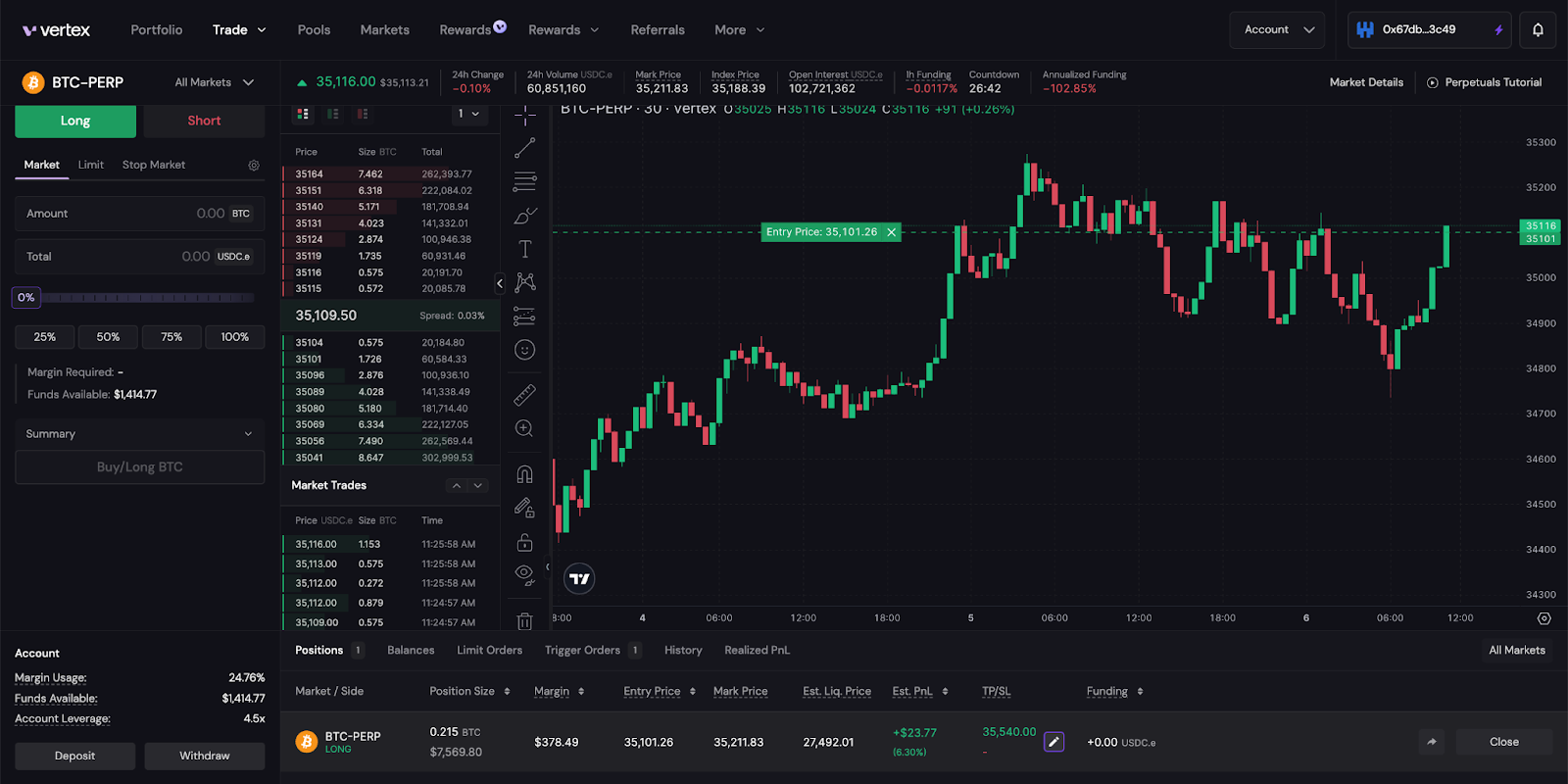The image size is (1568, 784).
Task: Click the BTC-PERP bitcoin icon in header
Action: point(33,82)
